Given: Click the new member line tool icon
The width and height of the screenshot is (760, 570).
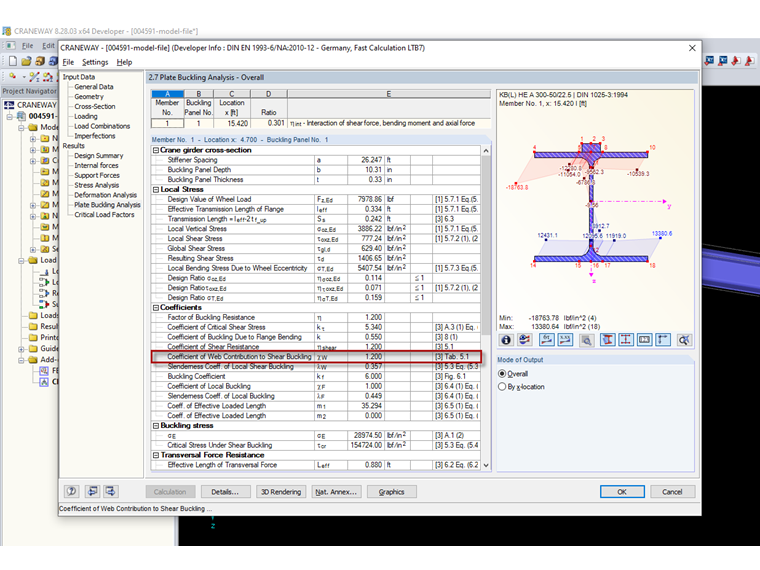Looking at the screenshot, I should coord(34,77).
